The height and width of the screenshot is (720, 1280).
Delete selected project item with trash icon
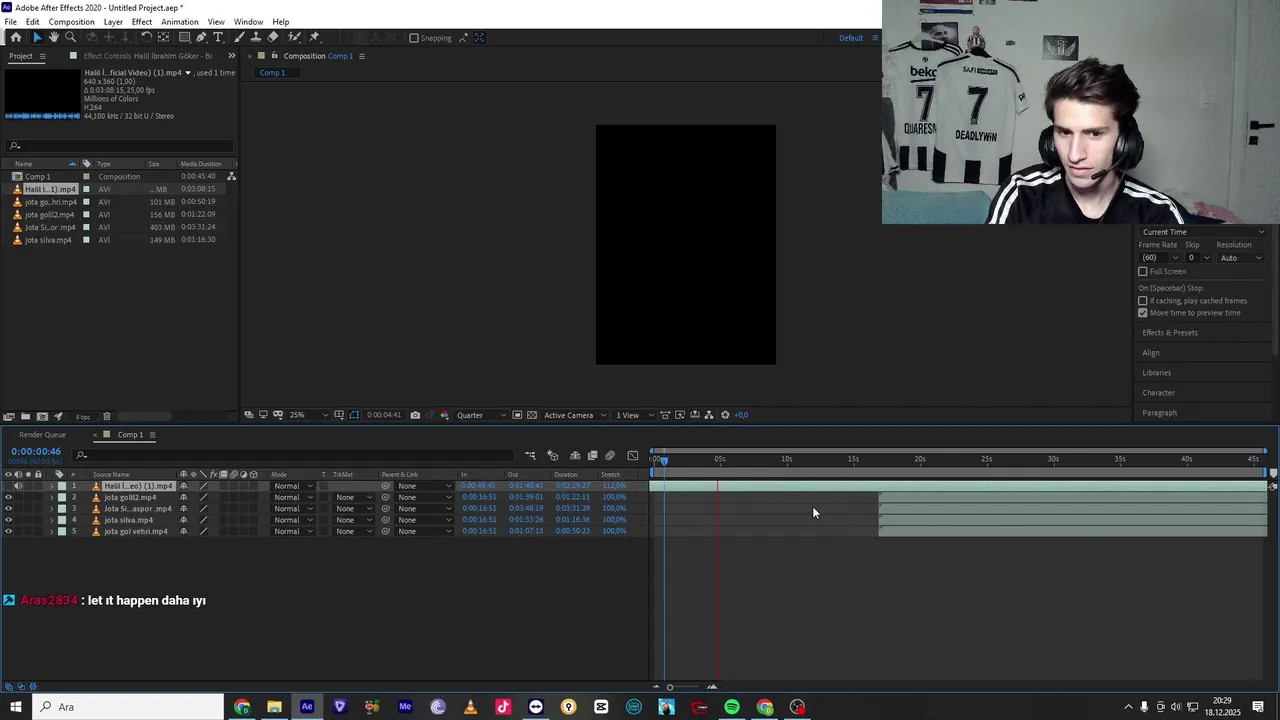coord(107,416)
